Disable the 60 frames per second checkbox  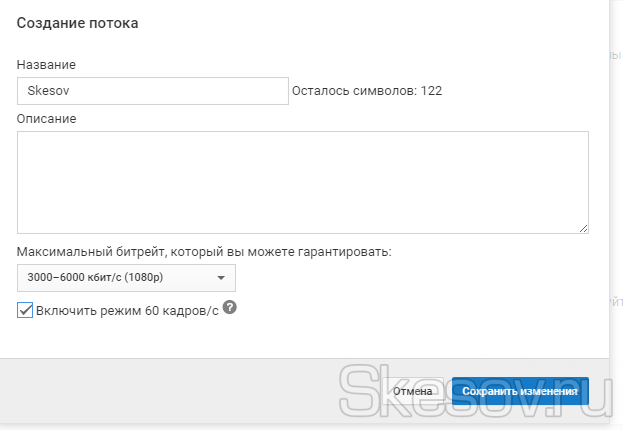[x=25, y=310]
